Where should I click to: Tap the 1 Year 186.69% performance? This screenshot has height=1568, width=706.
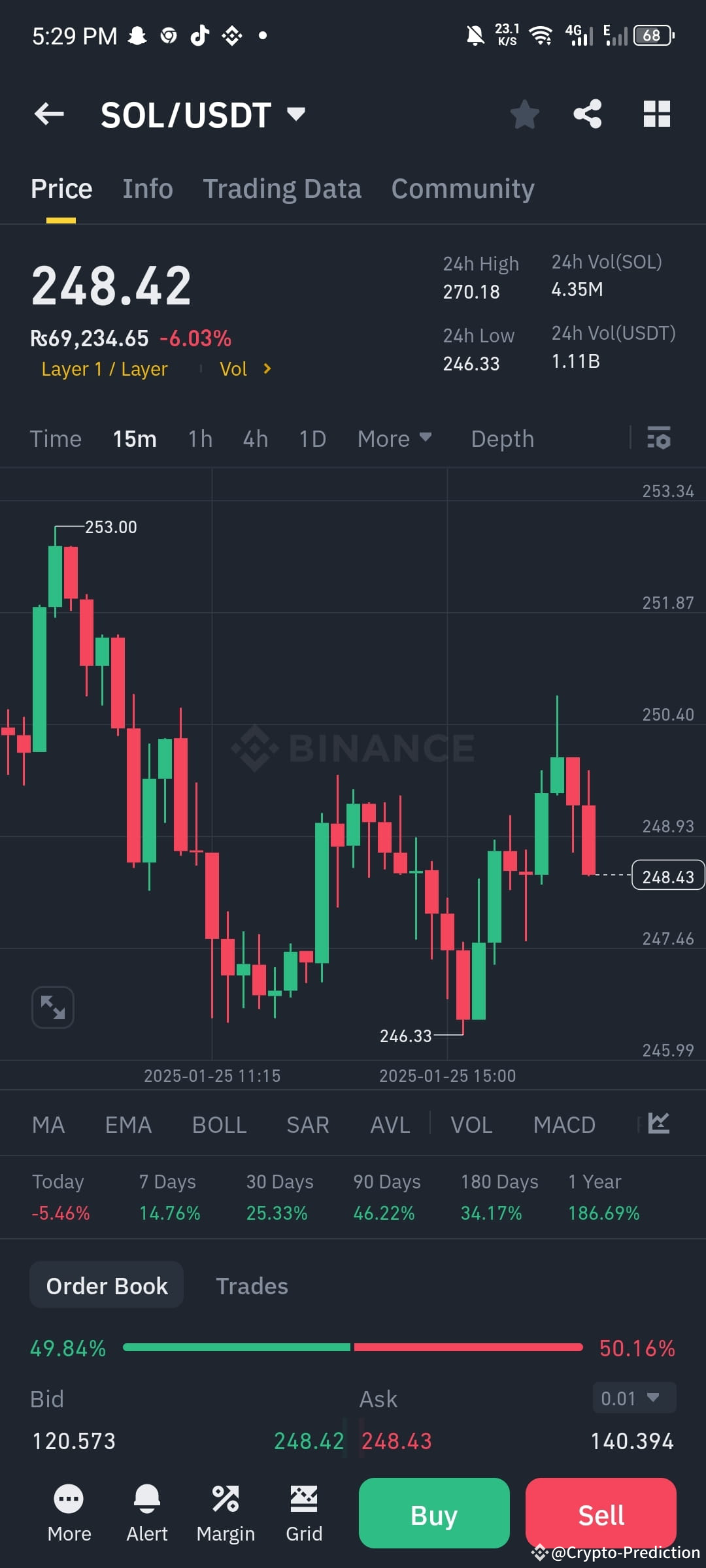click(x=603, y=1198)
